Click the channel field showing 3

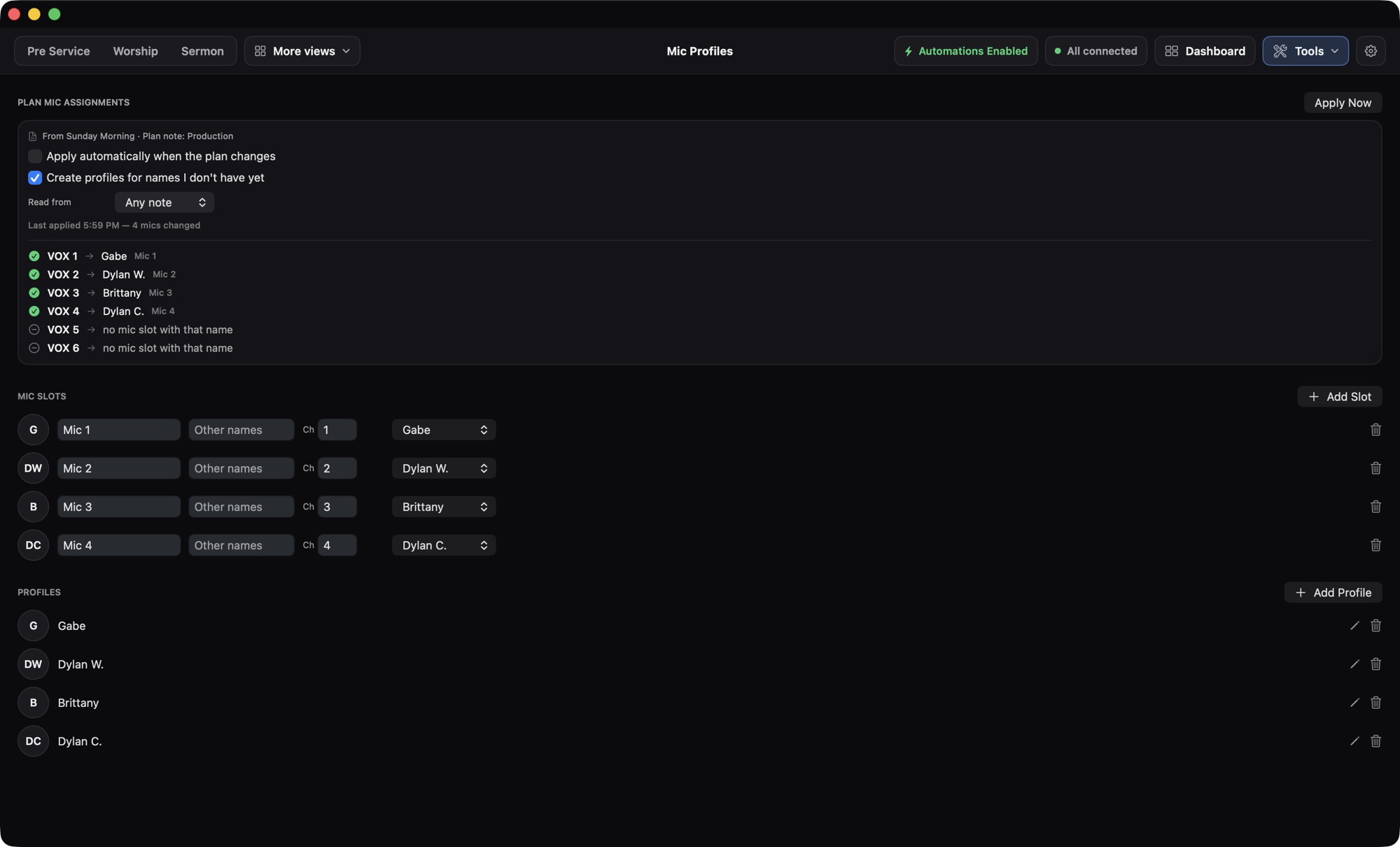coord(337,507)
